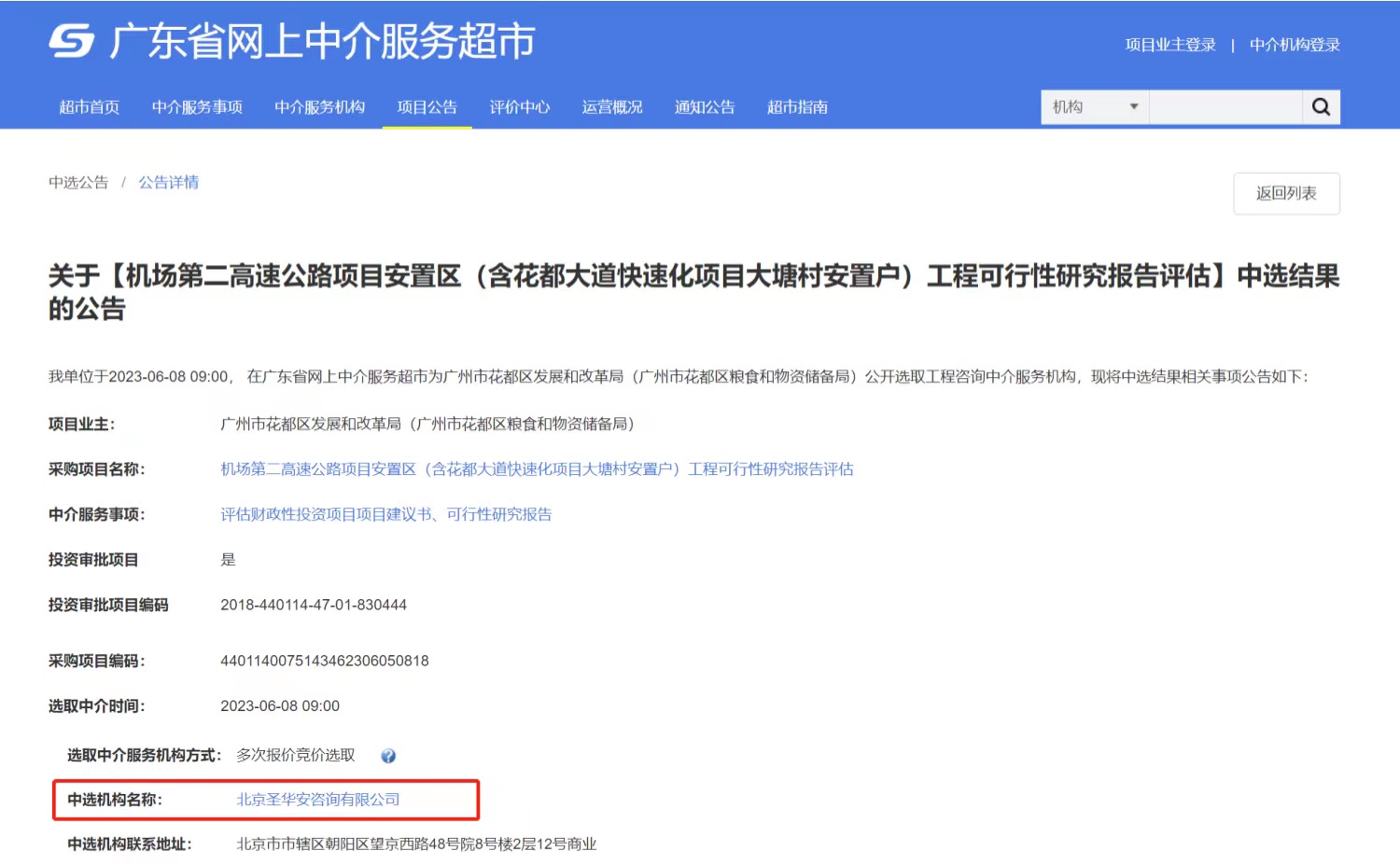Click 中选公告 breadcrumb link
Image resolution: width=1400 pixels, height=865 pixels.
(x=78, y=183)
